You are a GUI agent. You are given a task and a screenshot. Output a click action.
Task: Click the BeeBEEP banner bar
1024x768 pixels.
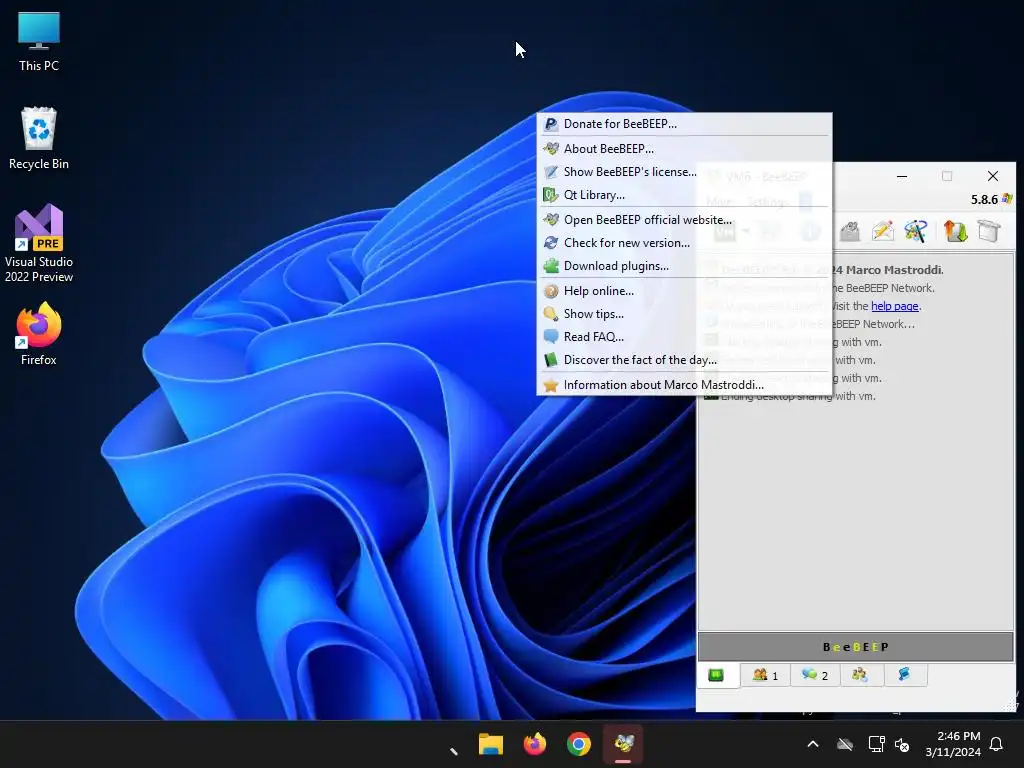click(x=856, y=647)
